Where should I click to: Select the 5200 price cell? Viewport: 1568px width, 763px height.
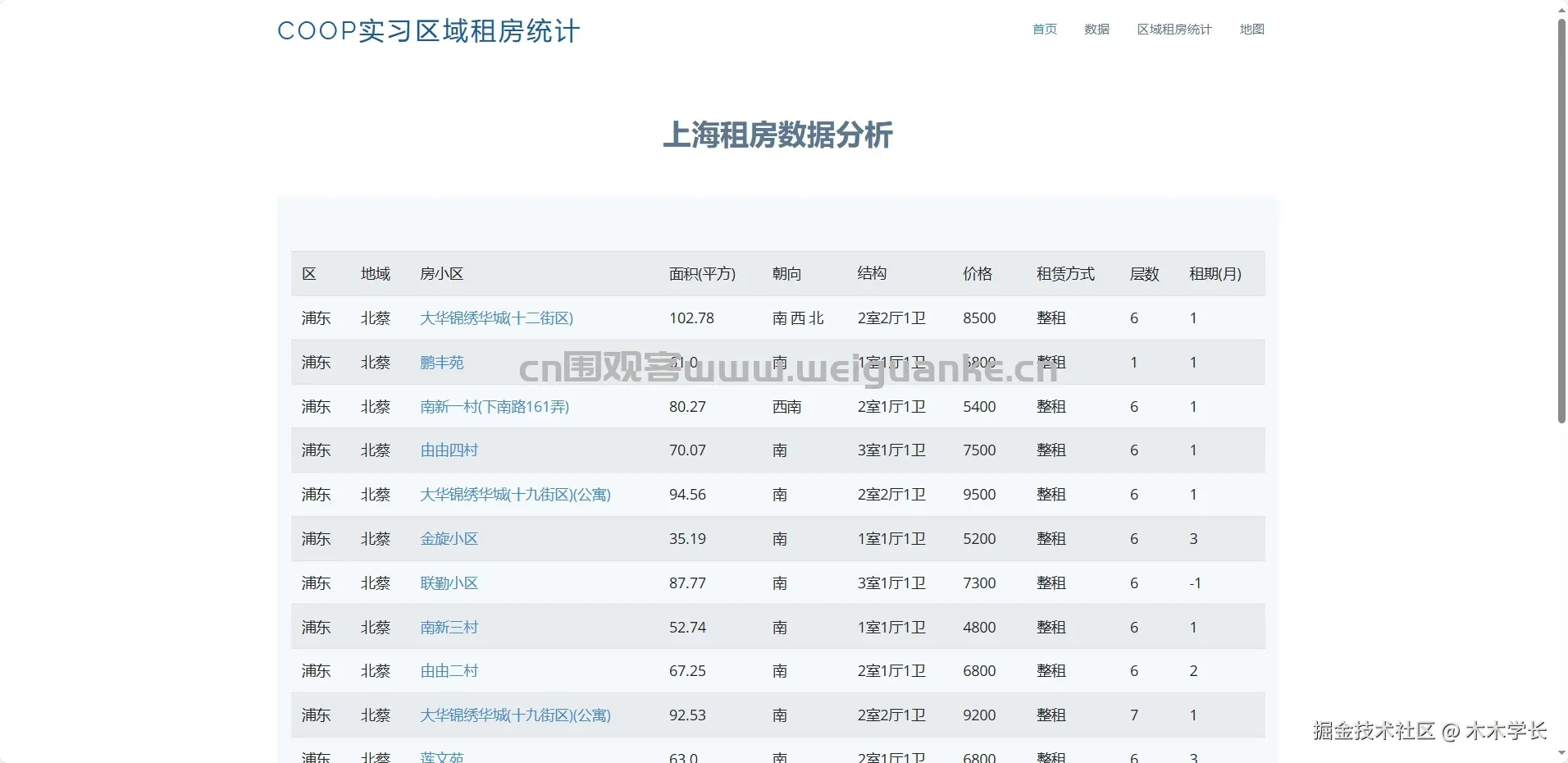[979, 539]
